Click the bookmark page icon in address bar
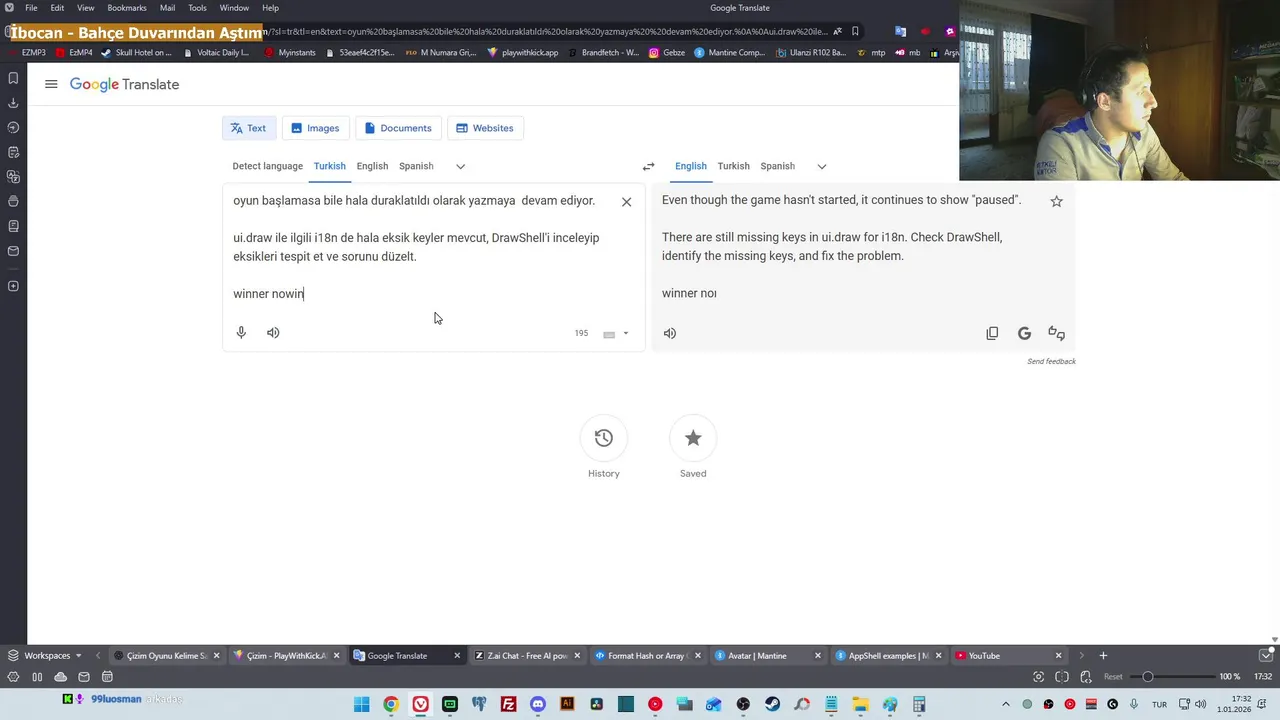This screenshot has height=720, width=1280. 855,31
